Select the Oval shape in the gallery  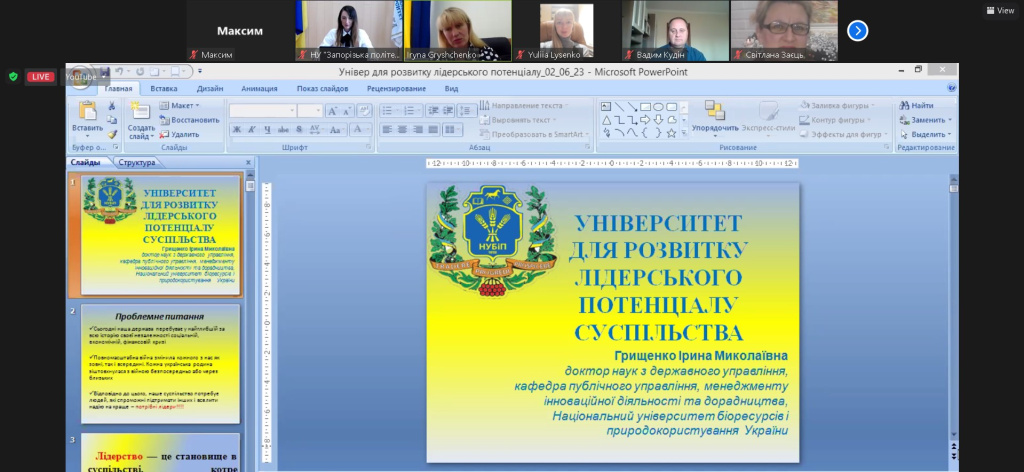pos(658,106)
